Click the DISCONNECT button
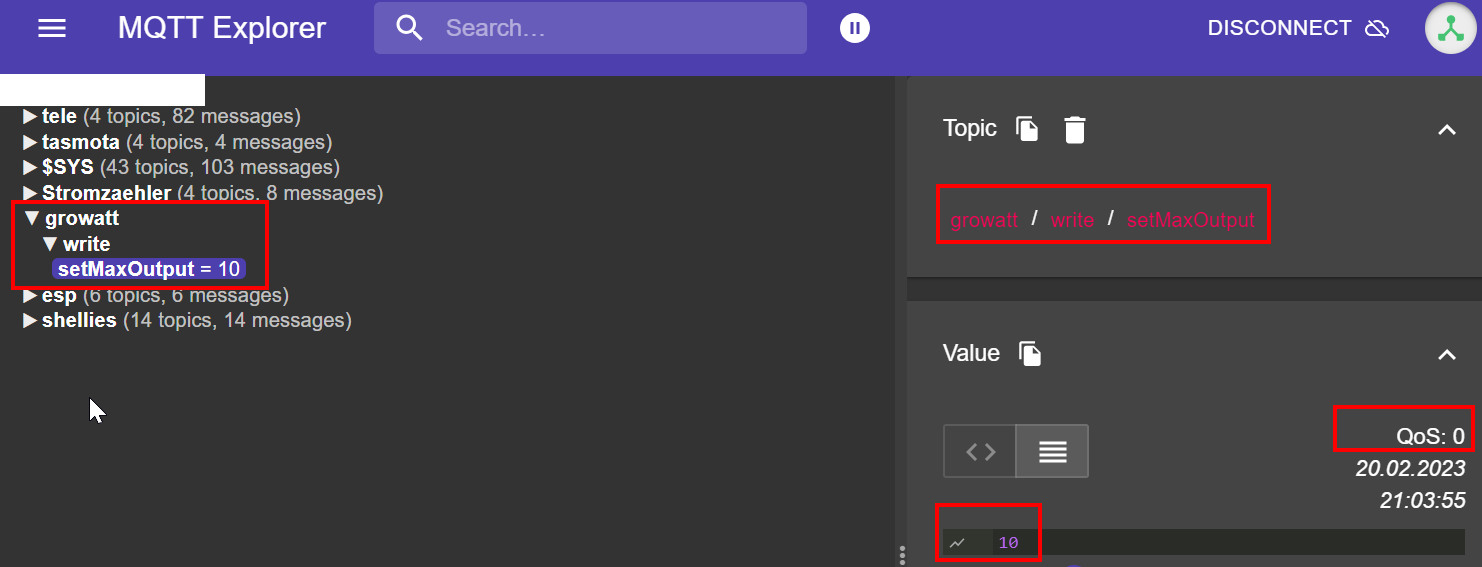Screen dimensions: 1482x567 coord(1298,28)
